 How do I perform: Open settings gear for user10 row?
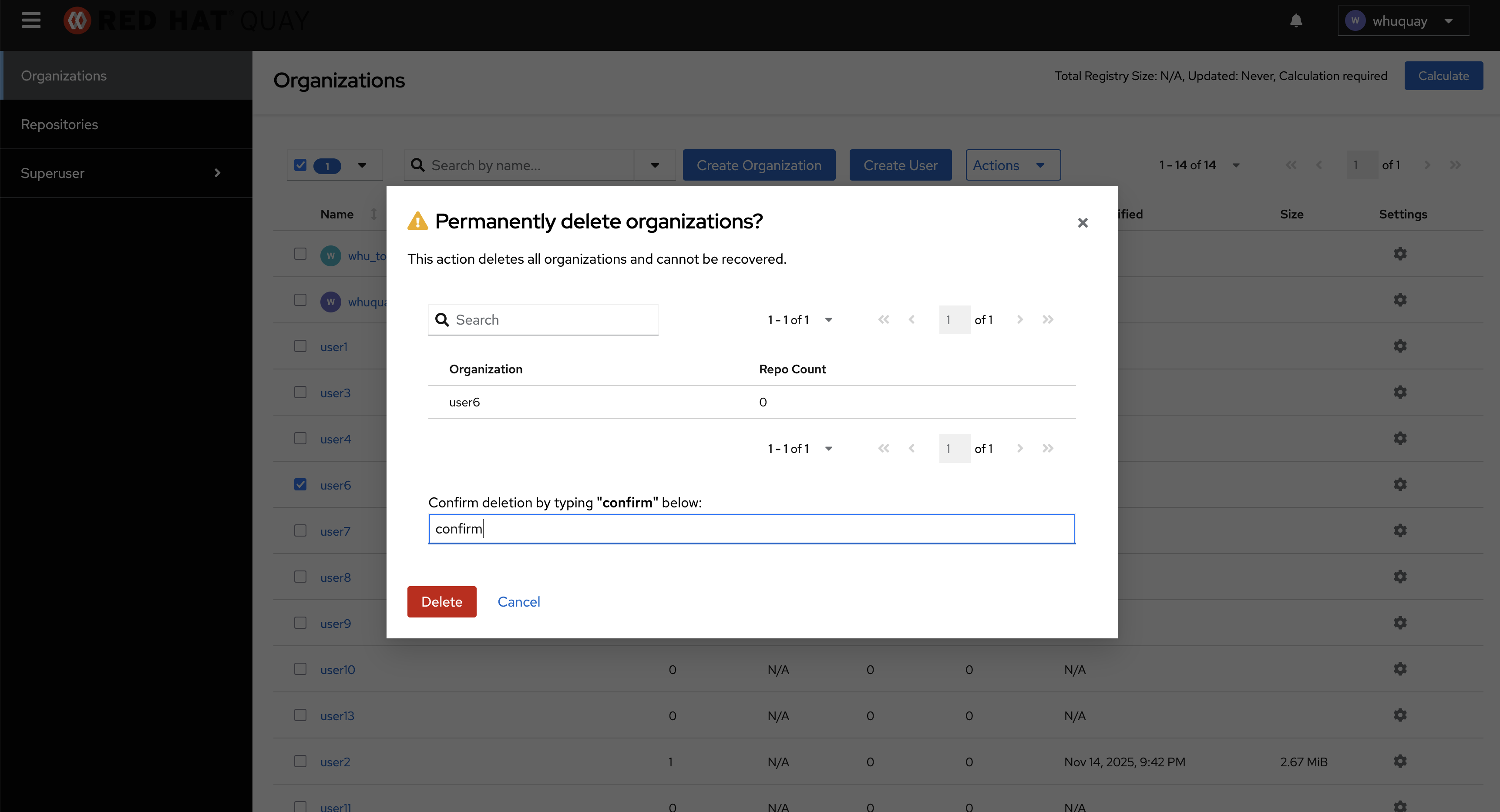click(1400, 669)
